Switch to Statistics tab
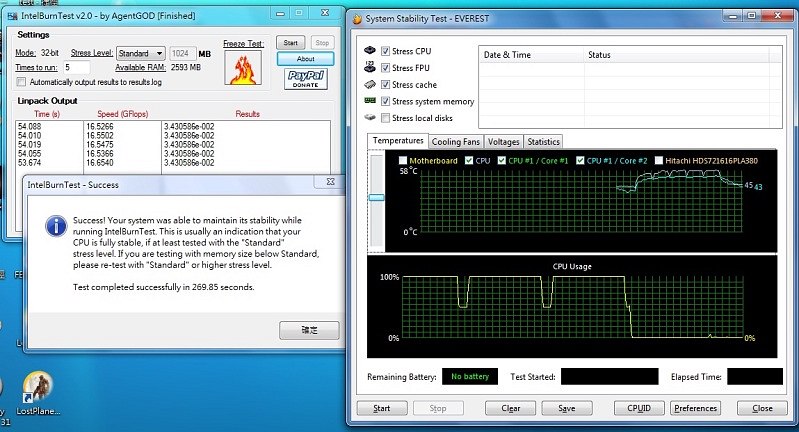799x432 pixels. [543, 142]
